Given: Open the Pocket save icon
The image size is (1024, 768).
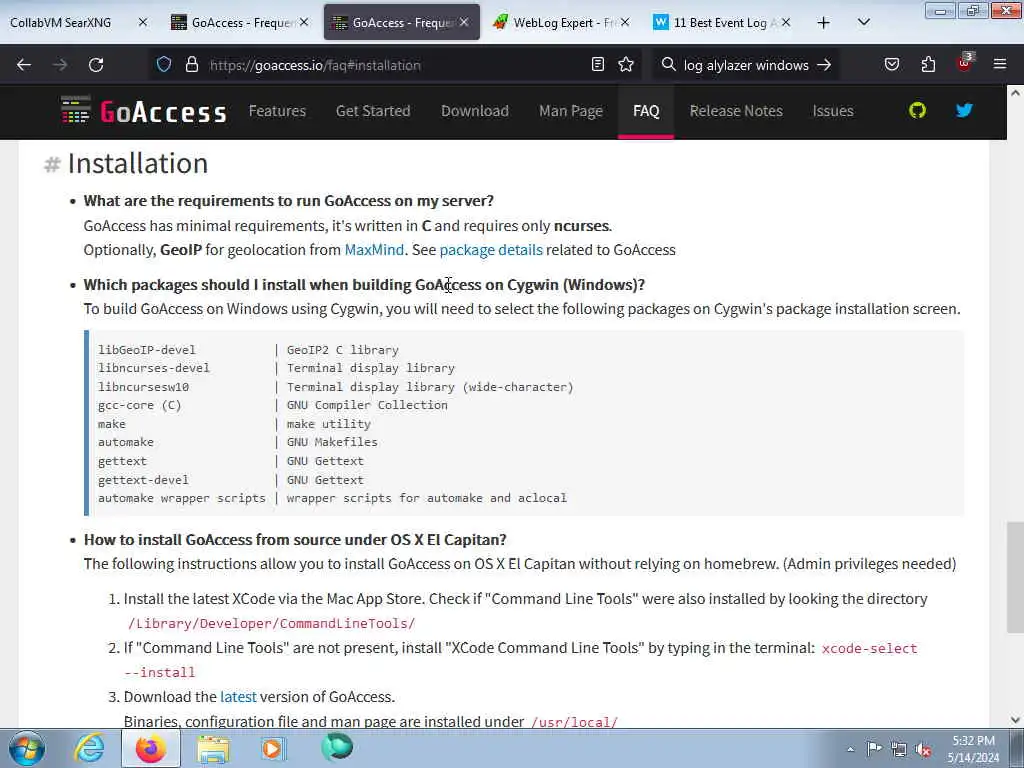Looking at the screenshot, I should (x=891, y=65).
